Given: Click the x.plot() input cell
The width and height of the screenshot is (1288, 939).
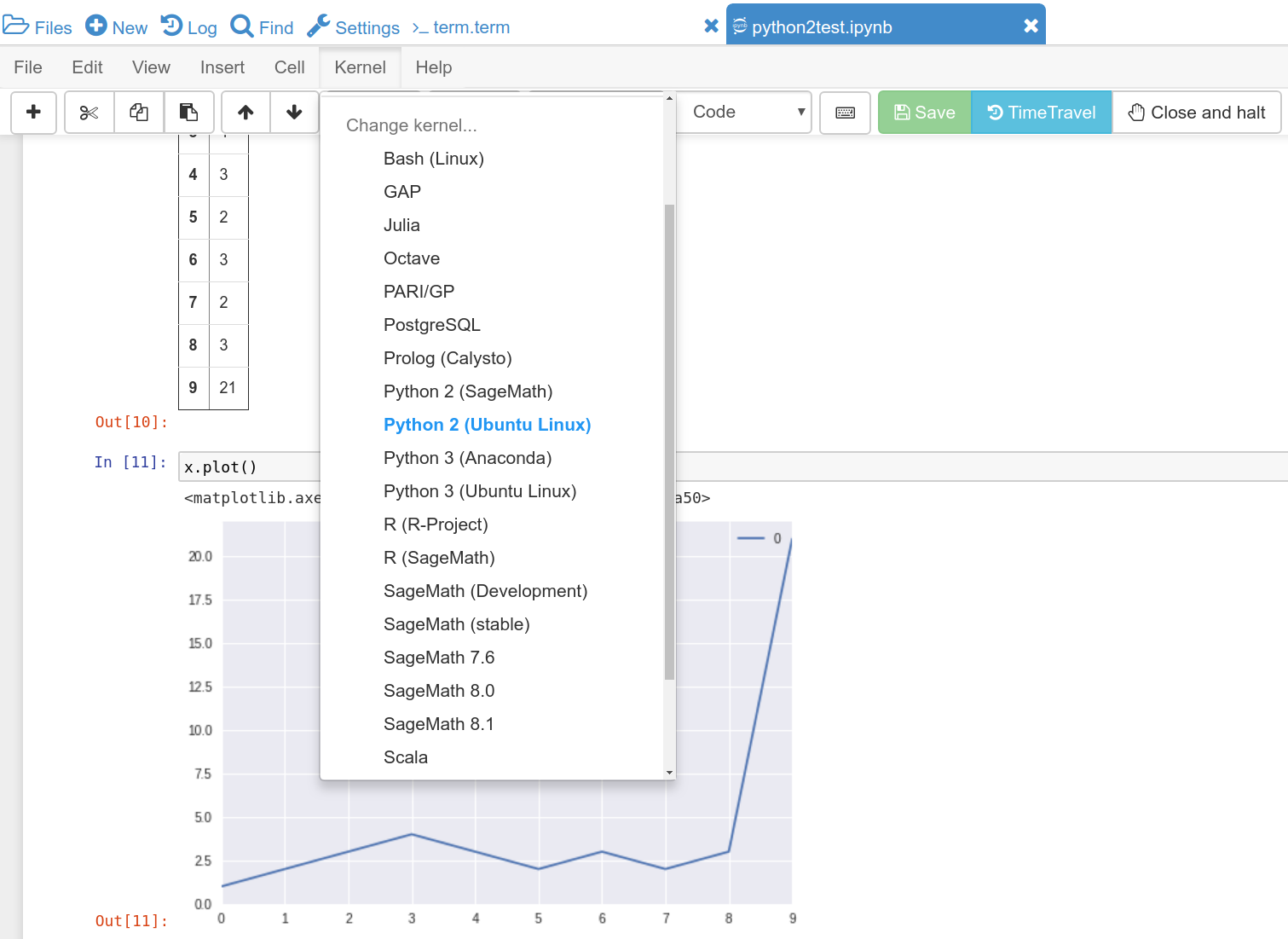Looking at the screenshot, I should pyautogui.click(x=249, y=467).
